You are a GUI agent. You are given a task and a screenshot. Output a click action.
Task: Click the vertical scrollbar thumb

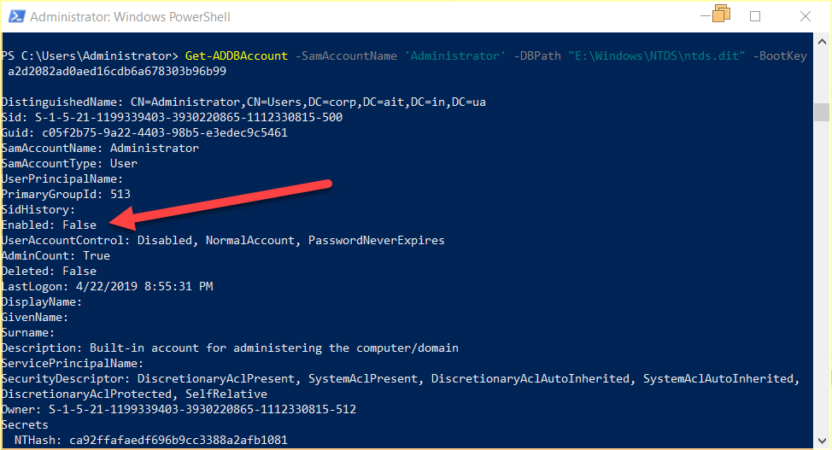point(821,110)
